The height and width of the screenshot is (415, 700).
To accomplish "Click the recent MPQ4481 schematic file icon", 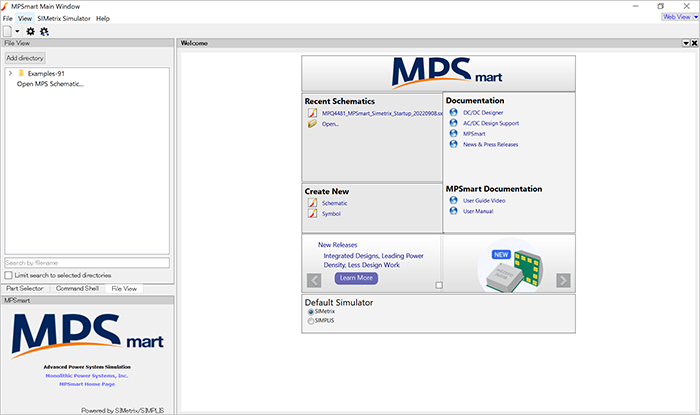I will 312,113.
